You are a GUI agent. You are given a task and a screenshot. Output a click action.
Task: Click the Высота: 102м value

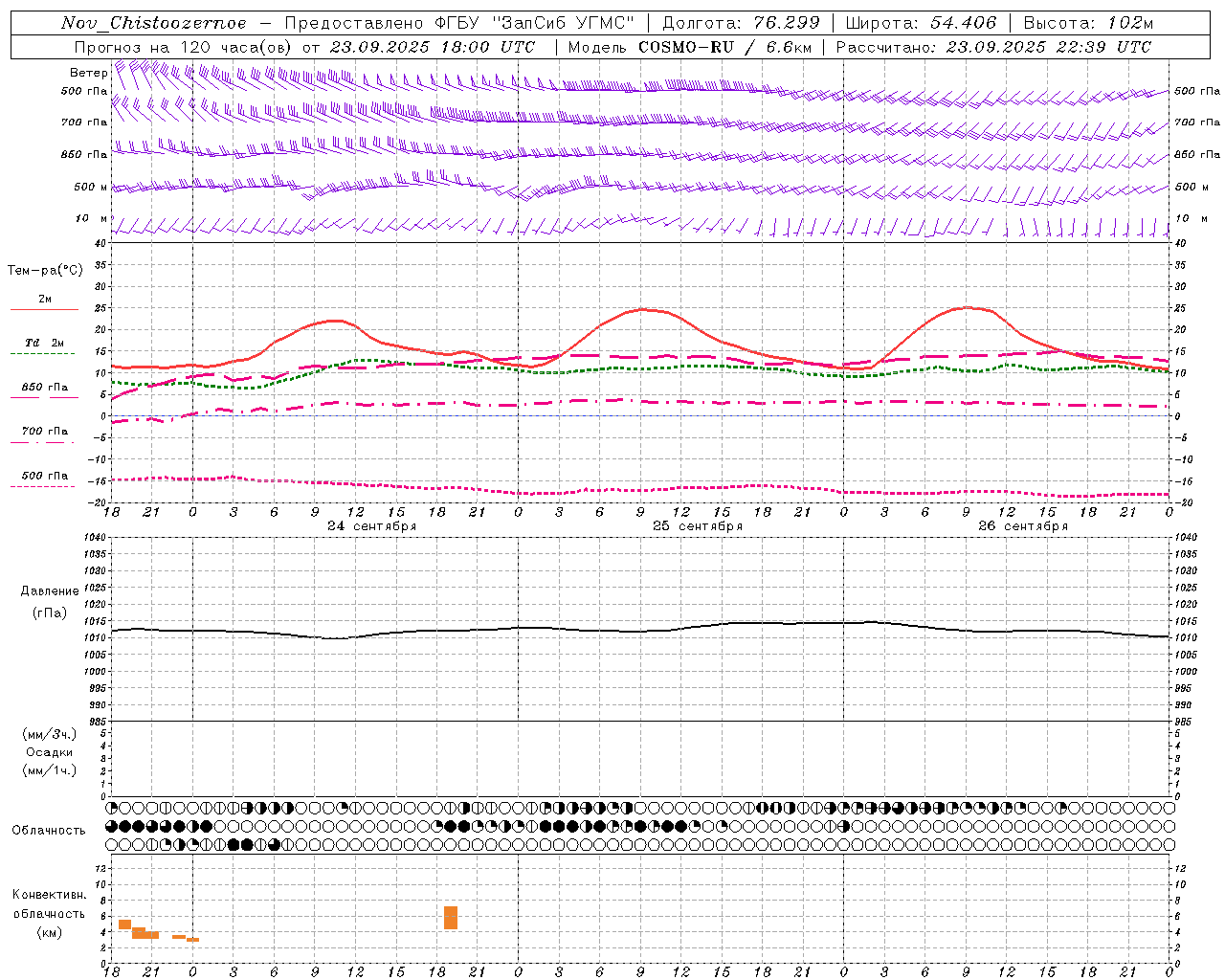(1088, 23)
